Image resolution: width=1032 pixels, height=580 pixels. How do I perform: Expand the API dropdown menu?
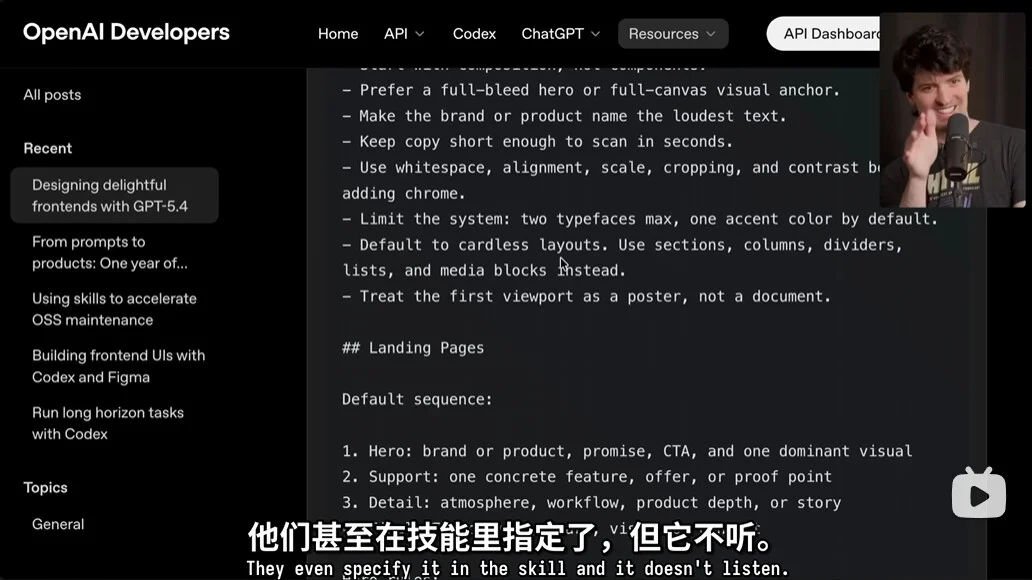tap(404, 34)
